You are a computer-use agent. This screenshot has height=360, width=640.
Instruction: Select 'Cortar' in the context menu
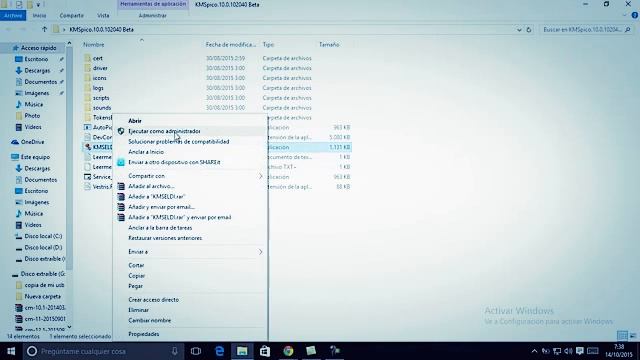coord(136,265)
